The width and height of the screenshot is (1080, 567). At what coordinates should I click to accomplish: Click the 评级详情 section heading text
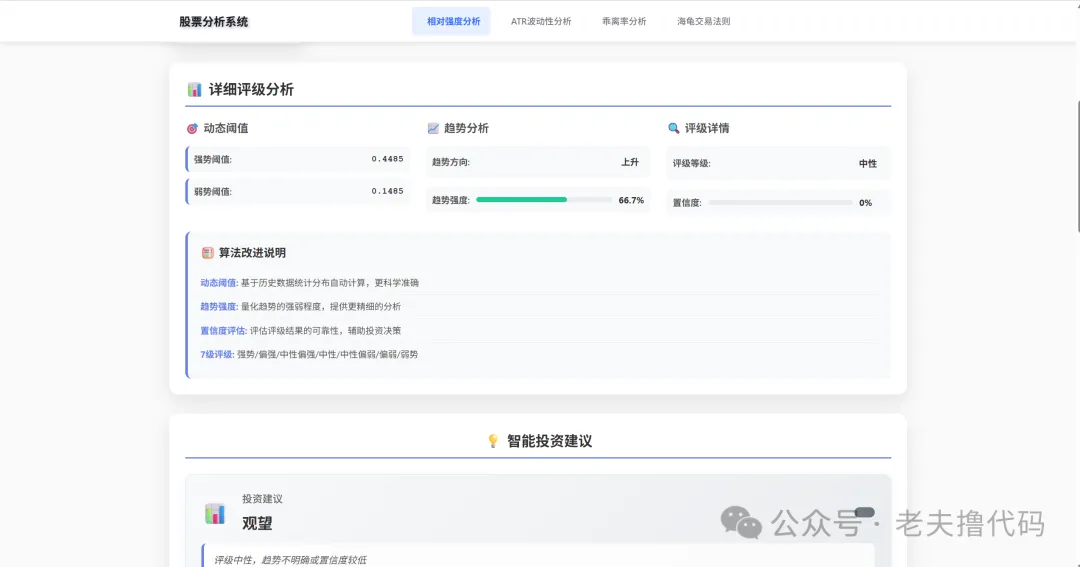tap(707, 128)
